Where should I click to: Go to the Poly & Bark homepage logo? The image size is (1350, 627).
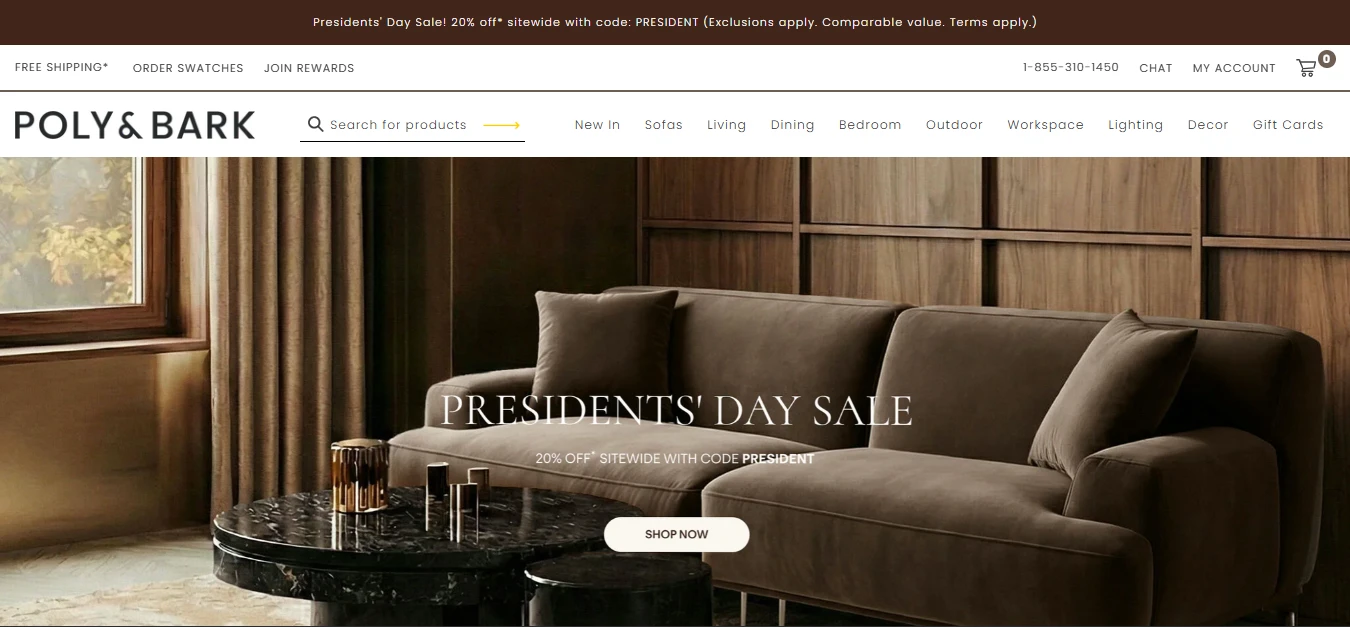tap(135, 125)
